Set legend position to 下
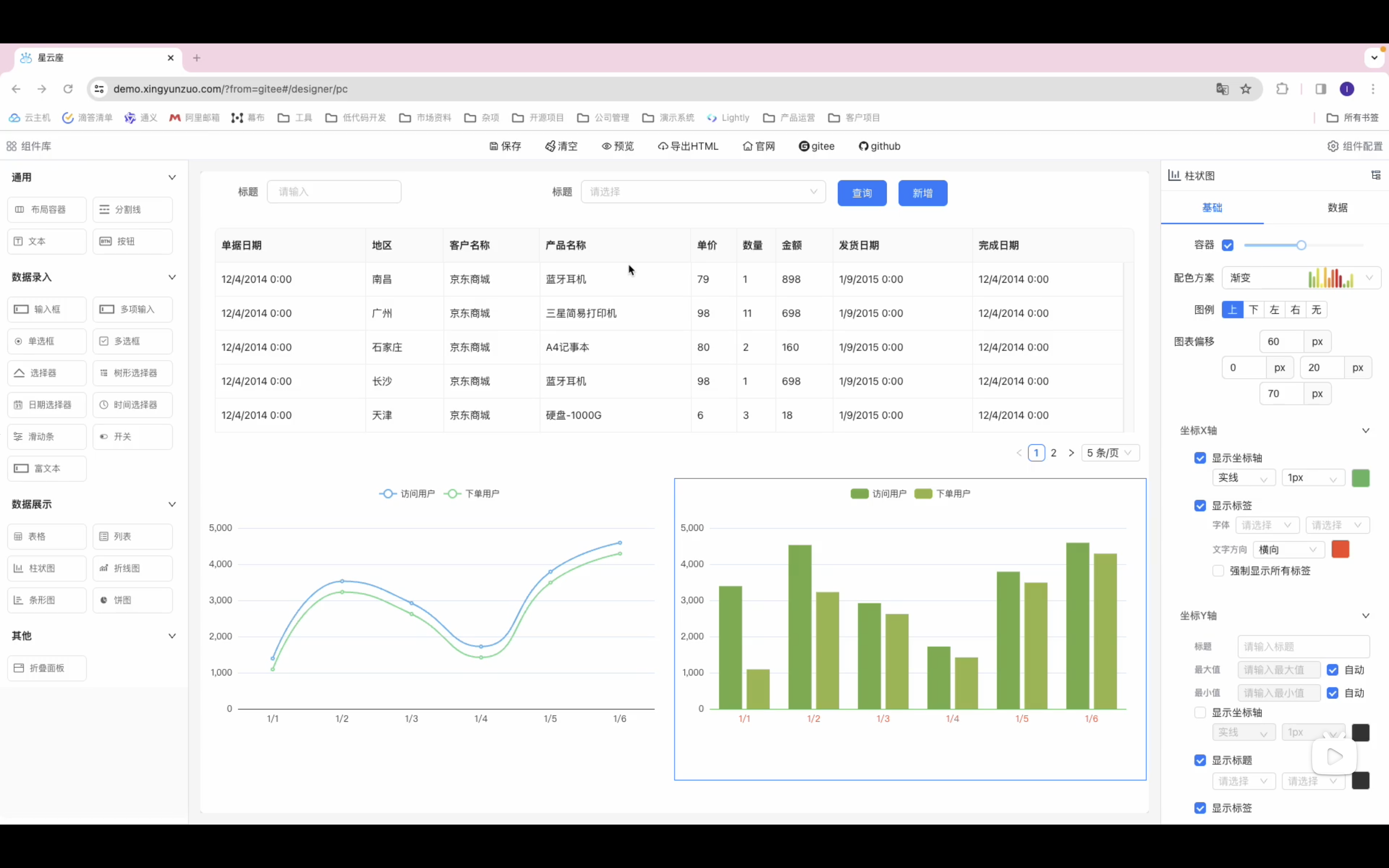 tap(1253, 310)
